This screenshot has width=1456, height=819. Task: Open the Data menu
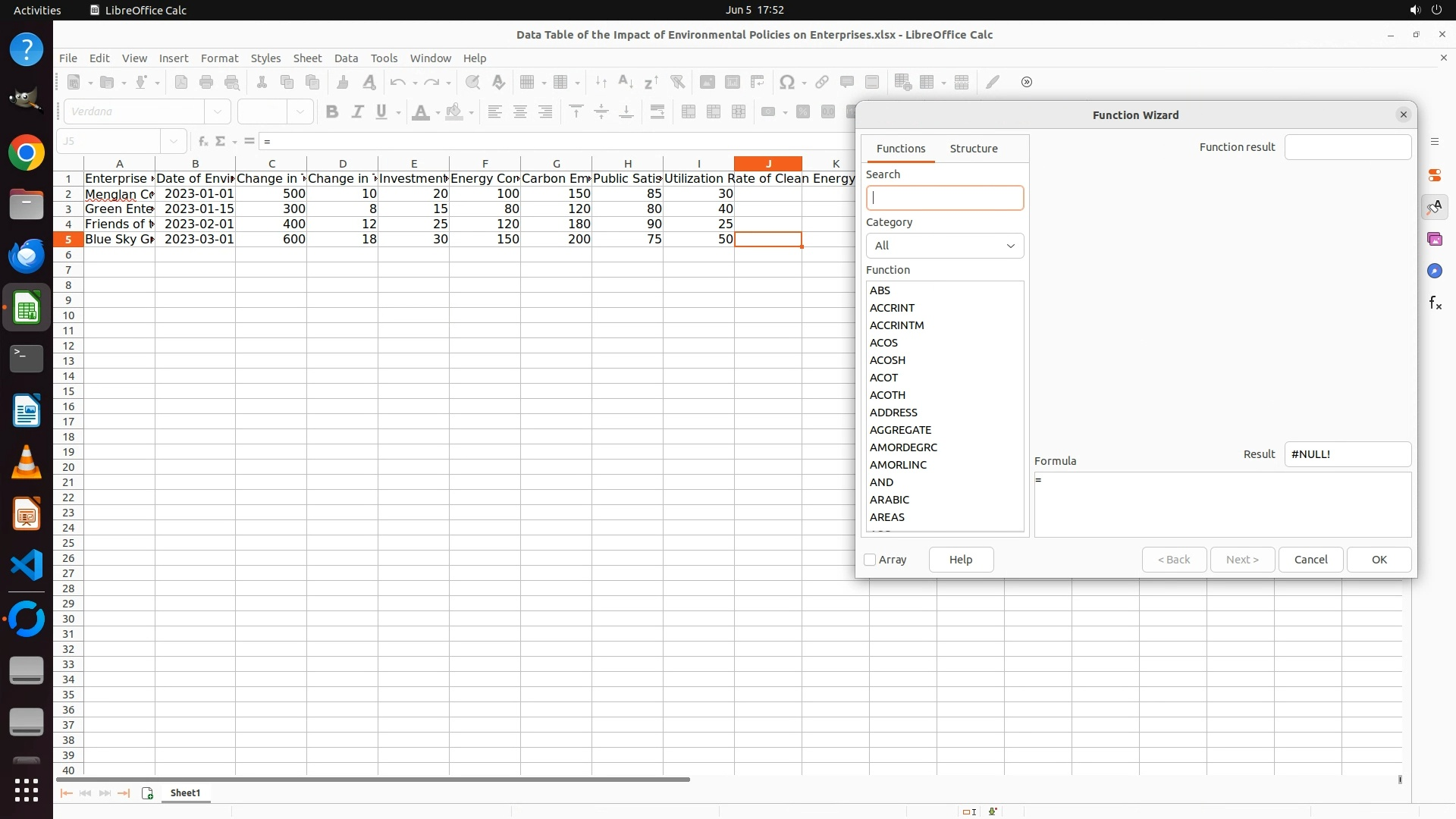pyautogui.click(x=346, y=58)
